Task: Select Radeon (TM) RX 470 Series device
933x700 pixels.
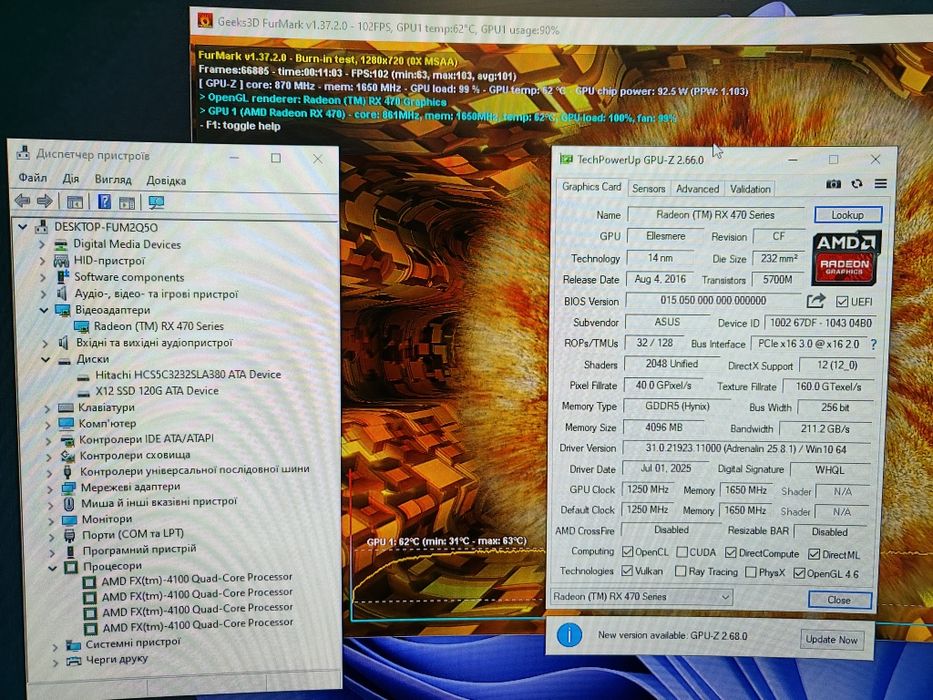Action: click(x=158, y=326)
